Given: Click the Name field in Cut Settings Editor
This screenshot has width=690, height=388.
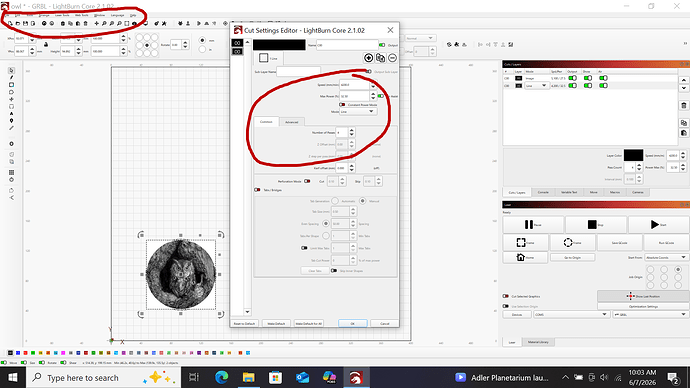Looking at the screenshot, I should 347,45.
